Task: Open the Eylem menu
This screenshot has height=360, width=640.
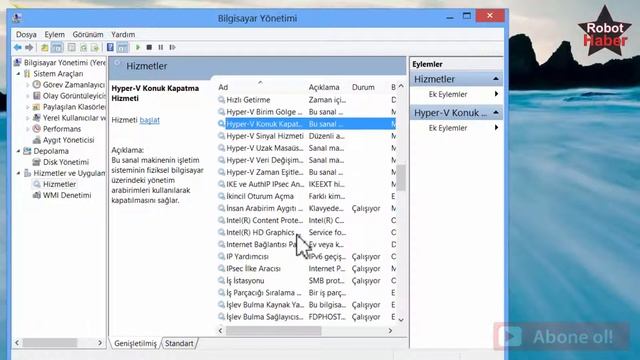Action: pyautogui.click(x=55, y=34)
